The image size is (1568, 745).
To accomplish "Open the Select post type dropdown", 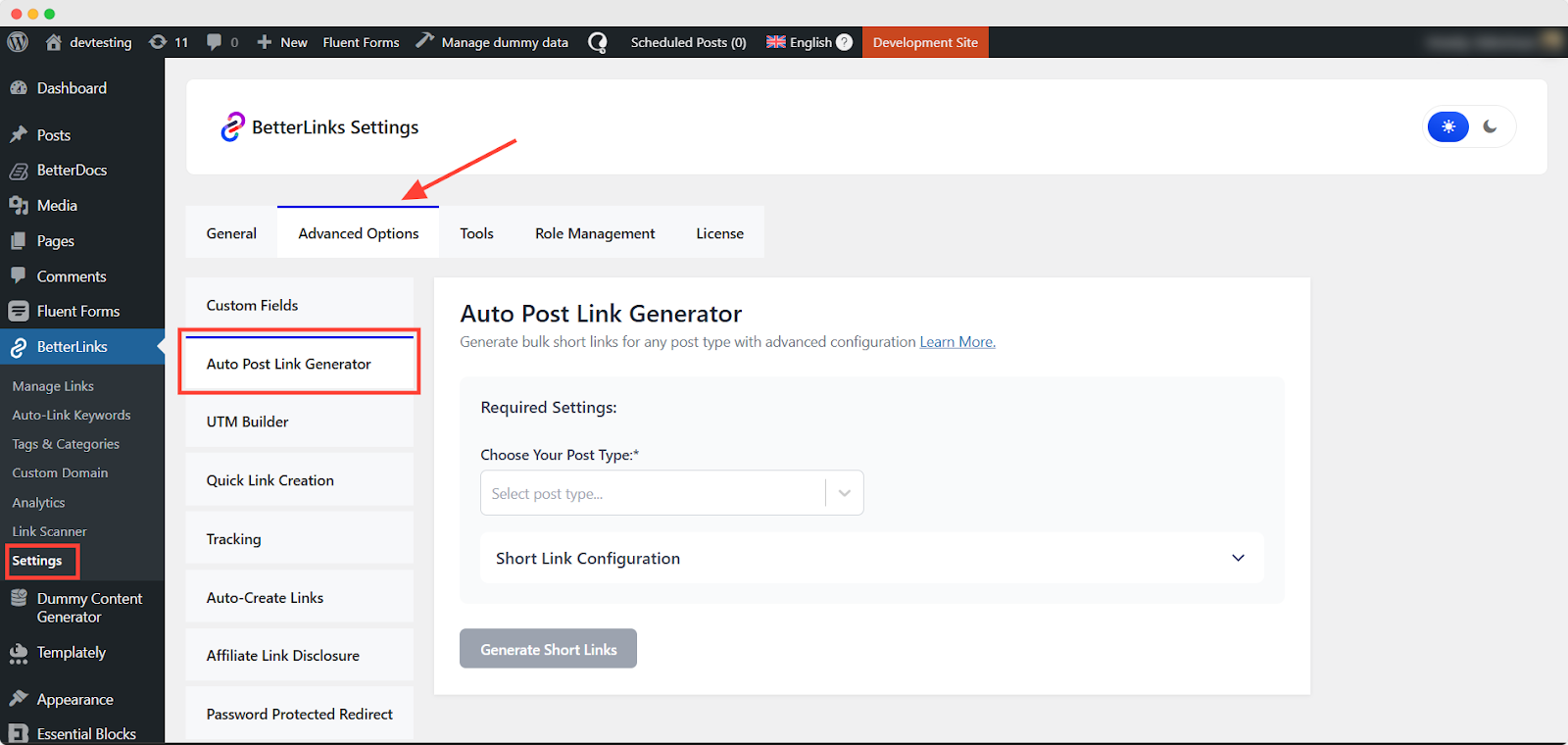I will pyautogui.click(x=671, y=493).
